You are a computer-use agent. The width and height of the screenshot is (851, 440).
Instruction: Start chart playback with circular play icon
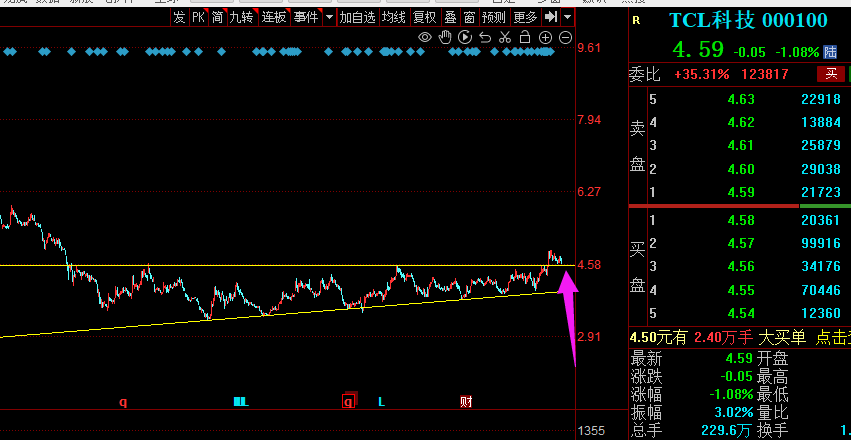pos(465,37)
